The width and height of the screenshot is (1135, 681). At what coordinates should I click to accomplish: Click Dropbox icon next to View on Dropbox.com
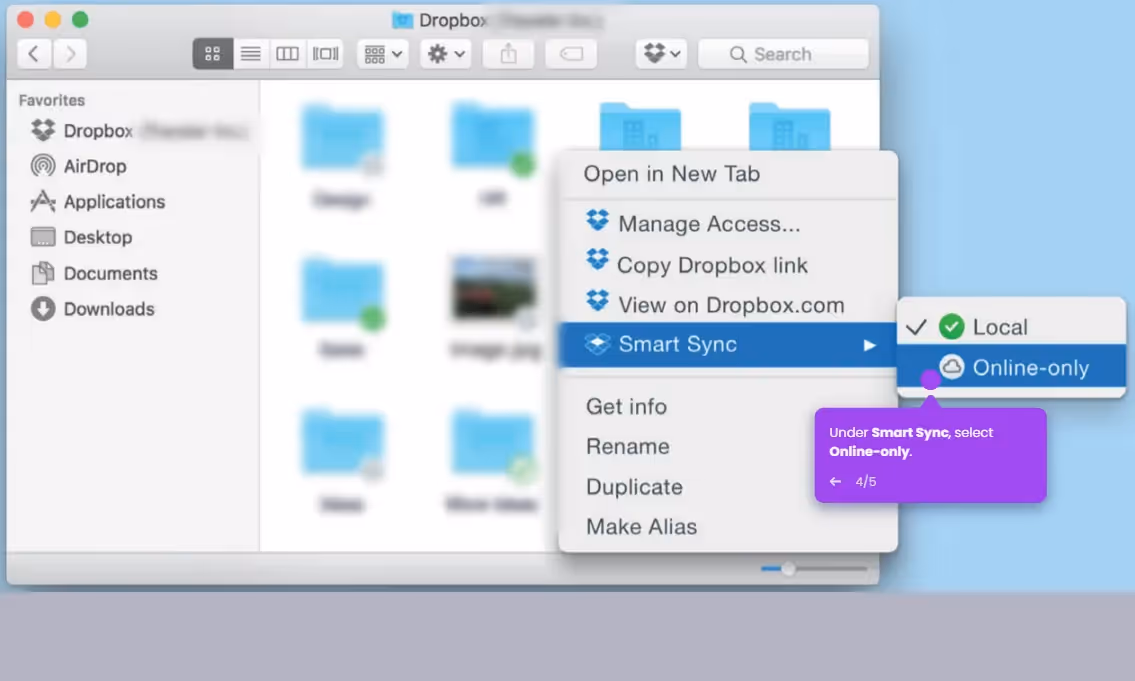click(597, 300)
